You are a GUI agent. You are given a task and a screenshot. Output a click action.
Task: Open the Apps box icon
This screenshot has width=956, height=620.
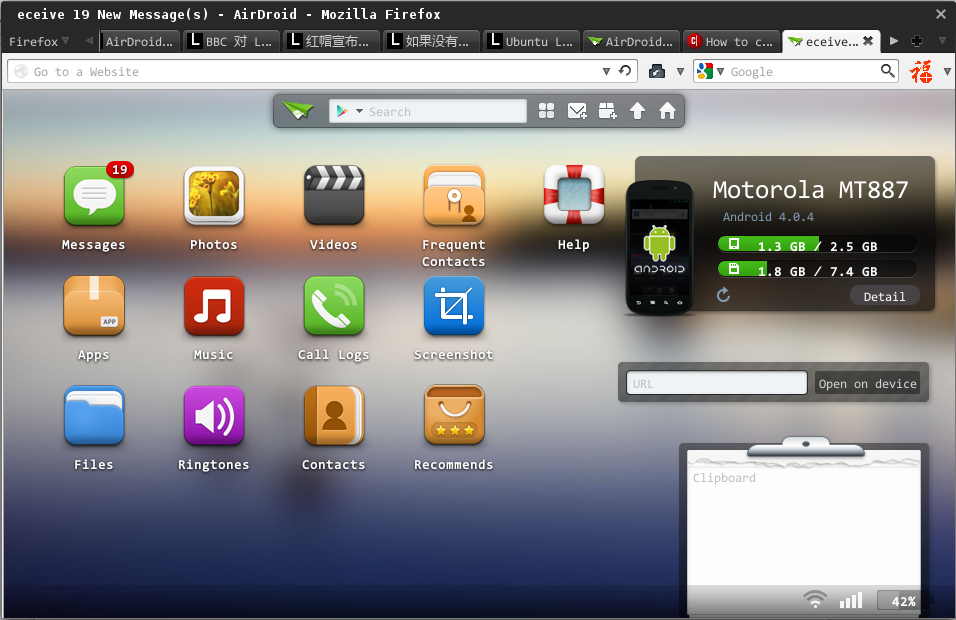(x=94, y=305)
